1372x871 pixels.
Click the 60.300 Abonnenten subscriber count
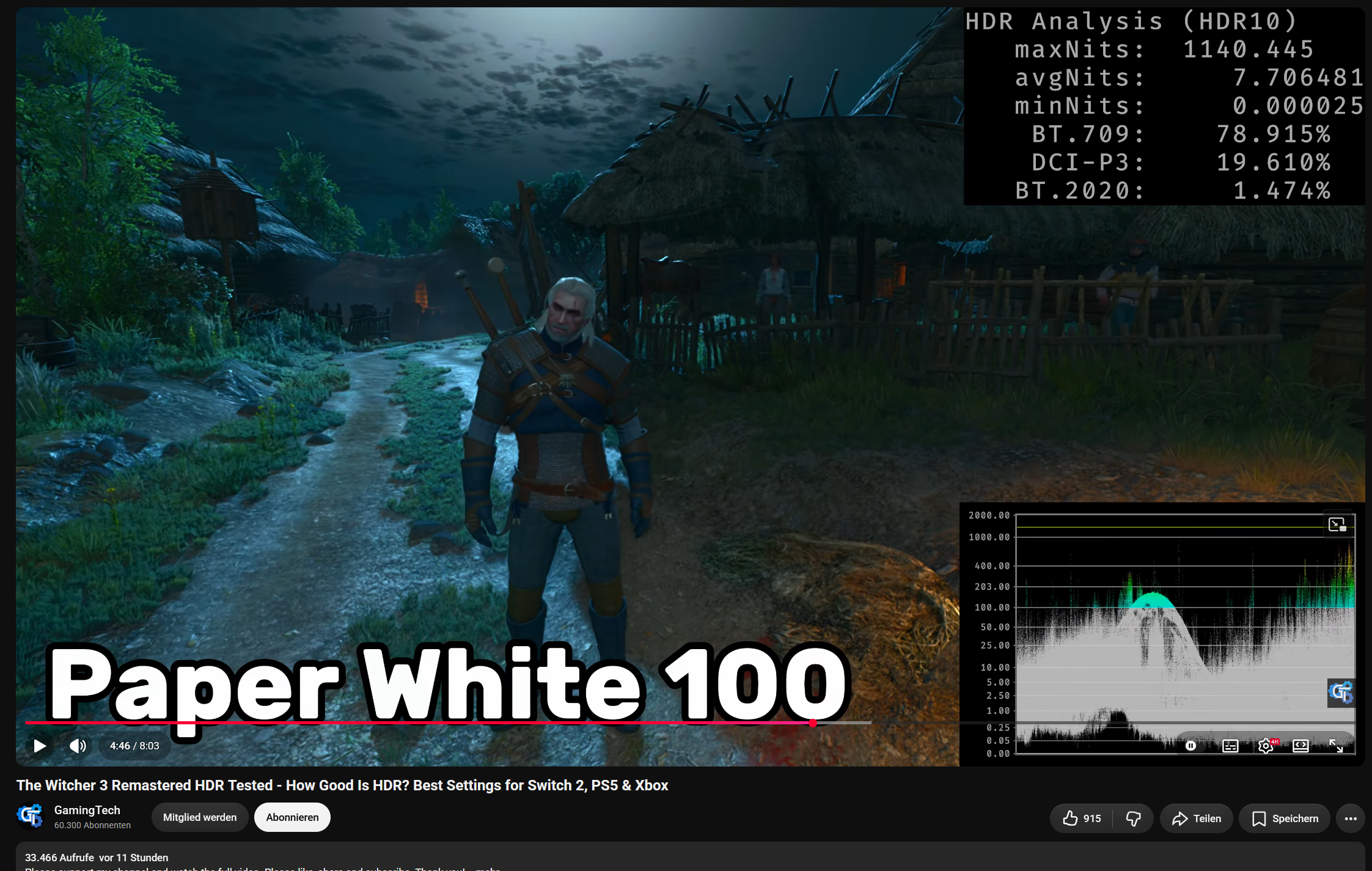click(92, 825)
